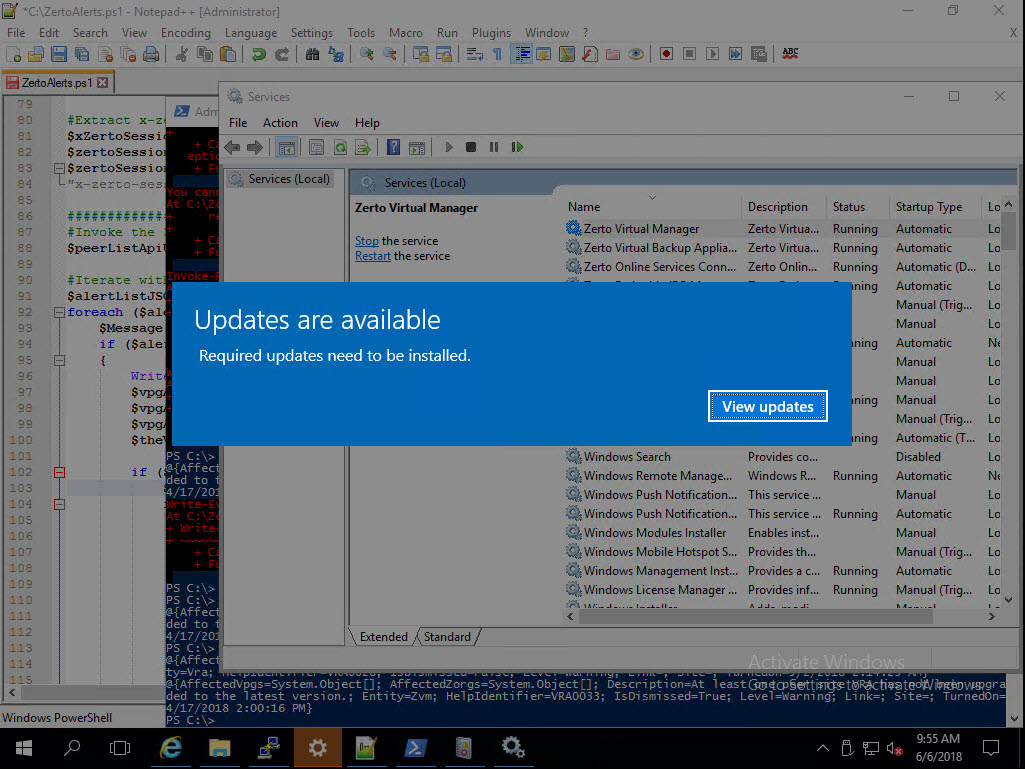The image size is (1025, 769).
Task: Click Refresh icon in Services toolbar
Action: pos(340,147)
